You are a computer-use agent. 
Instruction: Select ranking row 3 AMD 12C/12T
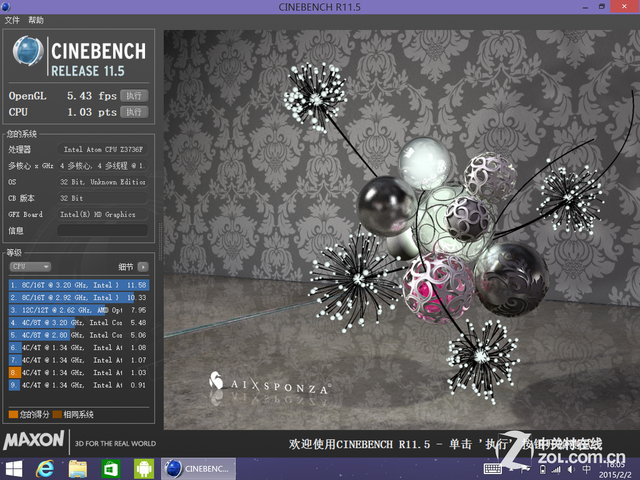pyautogui.click(x=79, y=310)
